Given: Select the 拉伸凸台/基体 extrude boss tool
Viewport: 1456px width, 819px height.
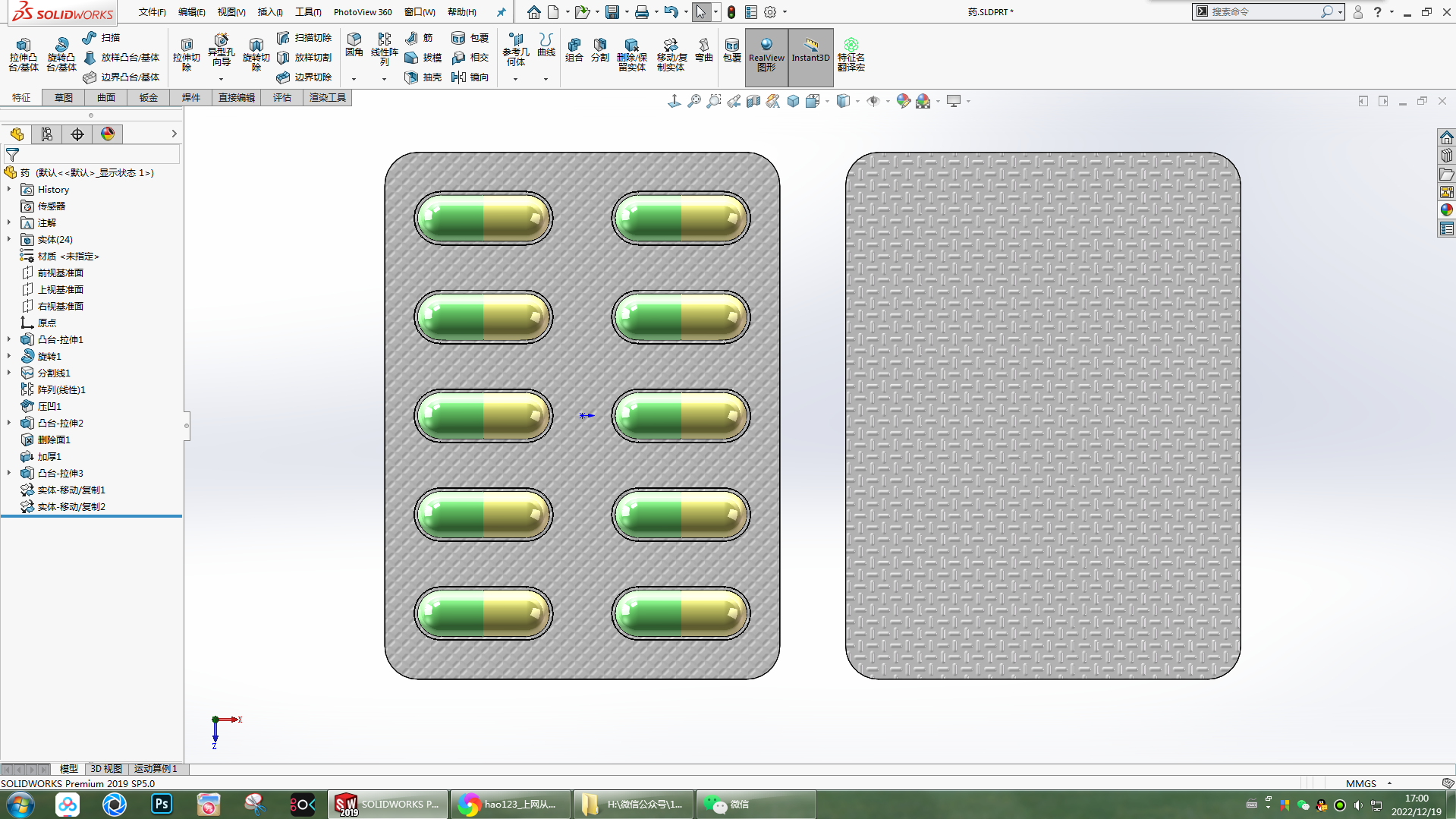Looking at the screenshot, I should coord(24,55).
